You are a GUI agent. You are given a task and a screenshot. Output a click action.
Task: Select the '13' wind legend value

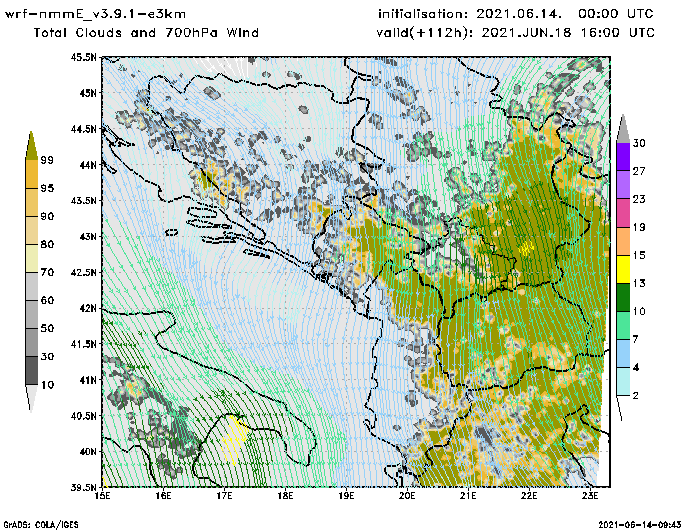click(x=639, y=284)
